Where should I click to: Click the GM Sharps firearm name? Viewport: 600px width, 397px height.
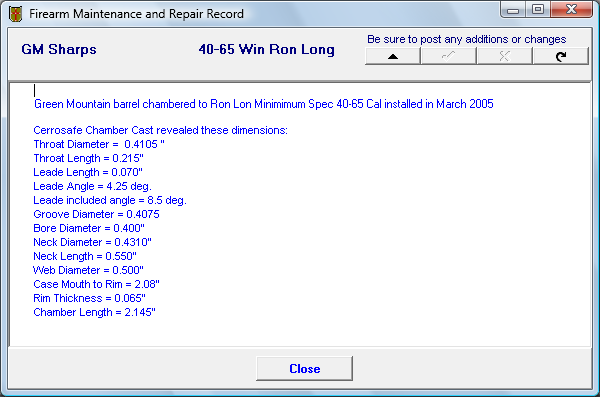59,49
